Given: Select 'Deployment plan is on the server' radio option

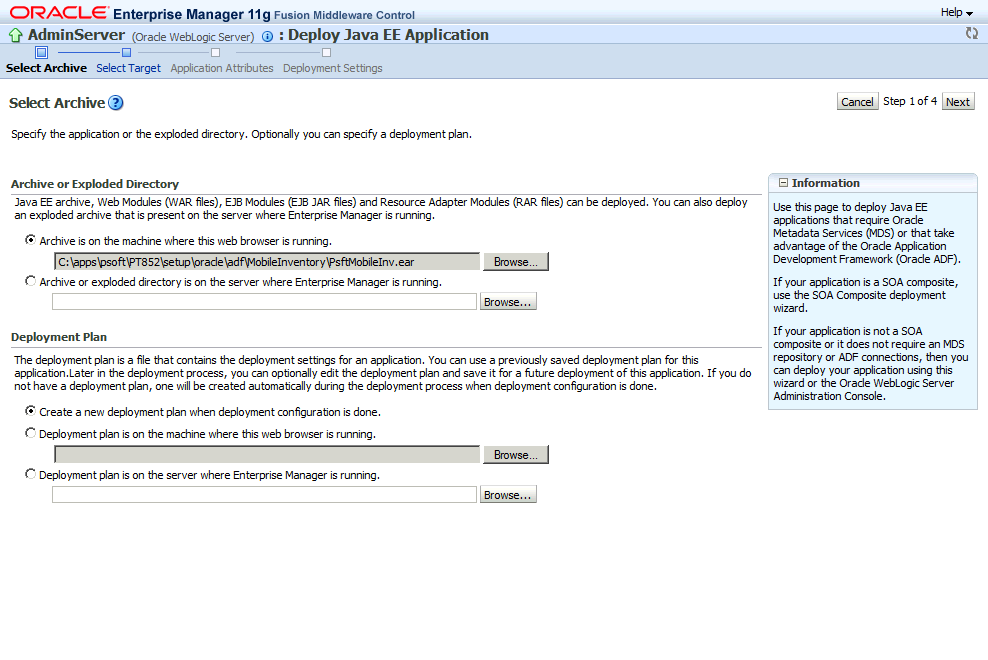Looking at the screenshot, I should pyautogui.click(x=30, y=473).
